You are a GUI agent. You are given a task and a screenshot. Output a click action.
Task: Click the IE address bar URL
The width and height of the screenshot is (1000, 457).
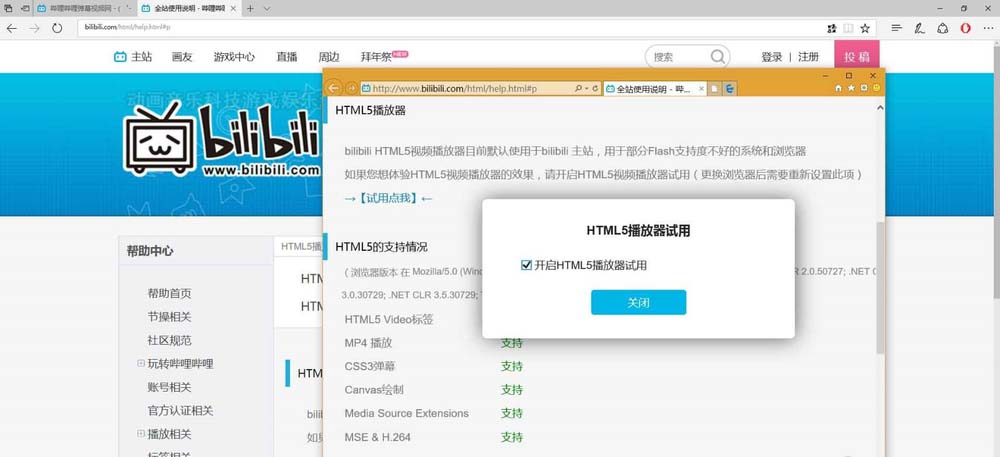click(x=455, y=89)
